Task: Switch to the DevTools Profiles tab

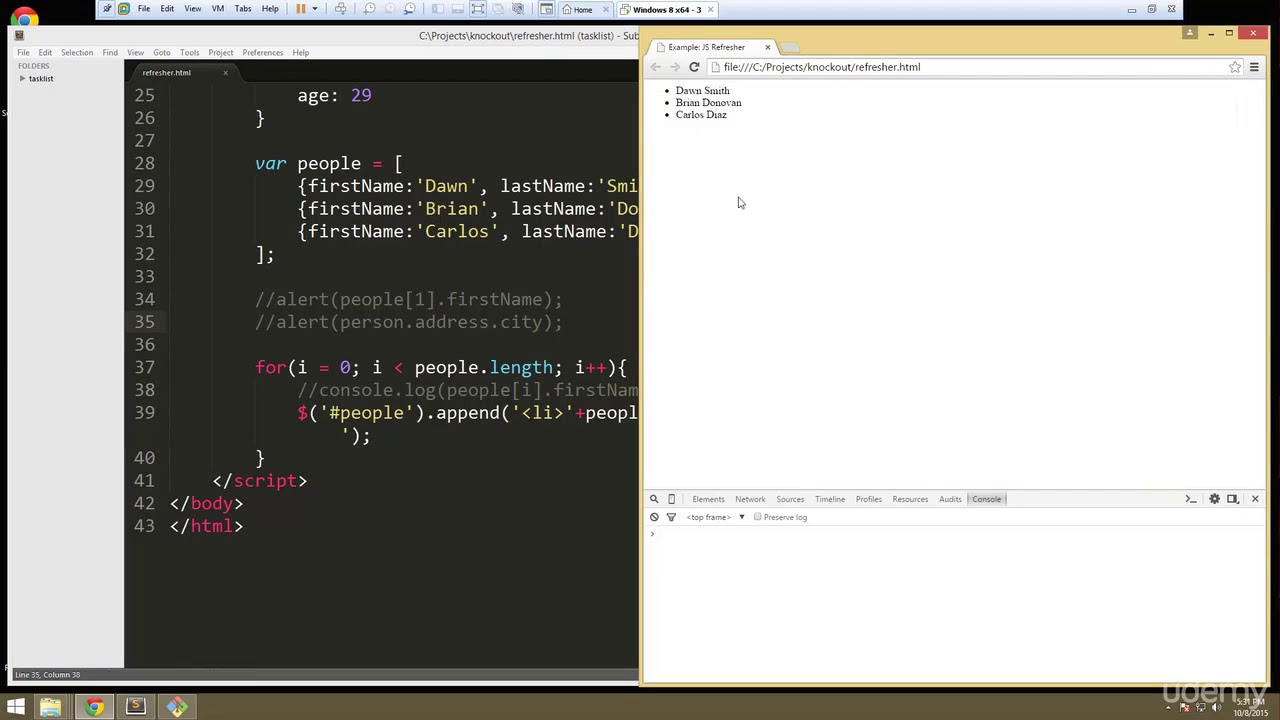Action: coord(868,499)
